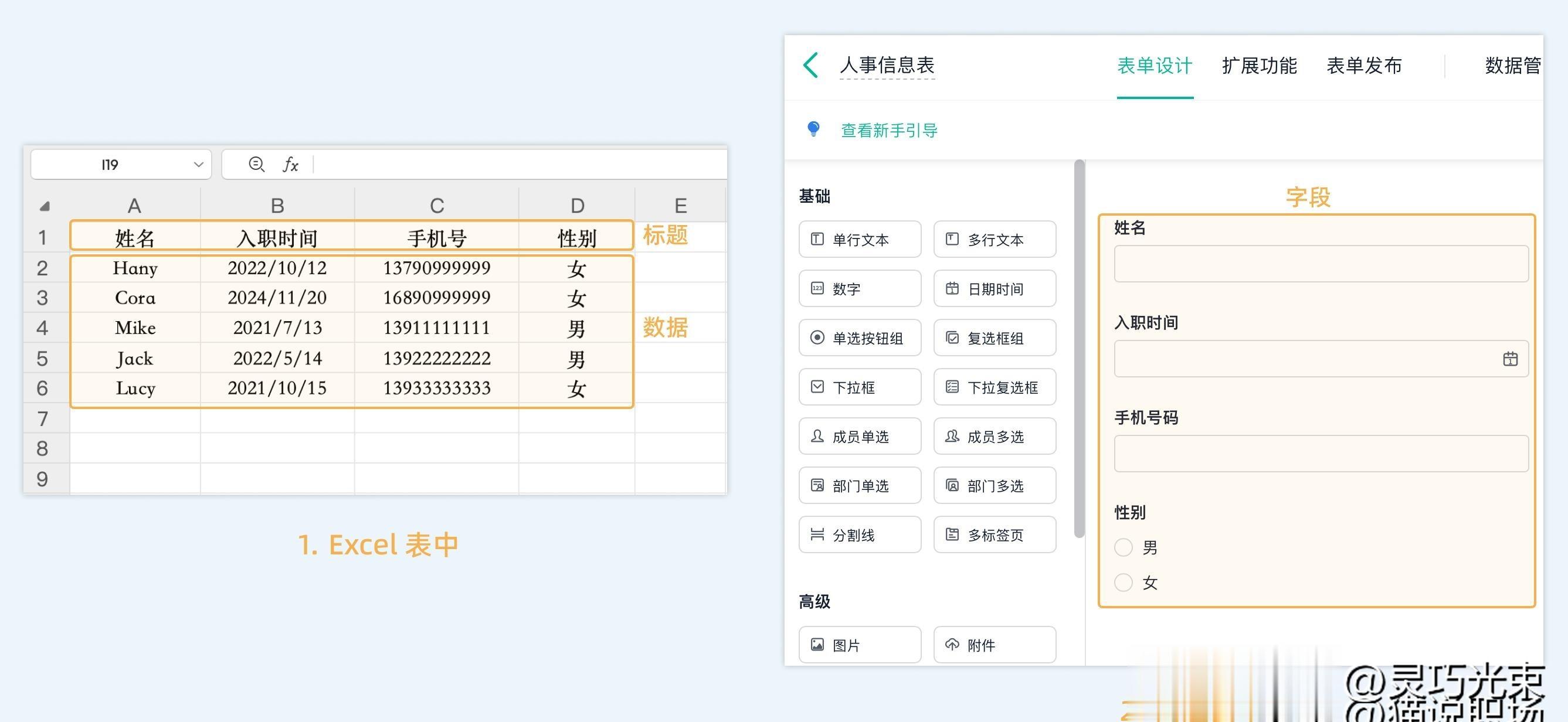Add the 下拉复选框 multi-select dropdown widget
The height and width of the screenshot is (722, 1568).
tap(995, 387)
